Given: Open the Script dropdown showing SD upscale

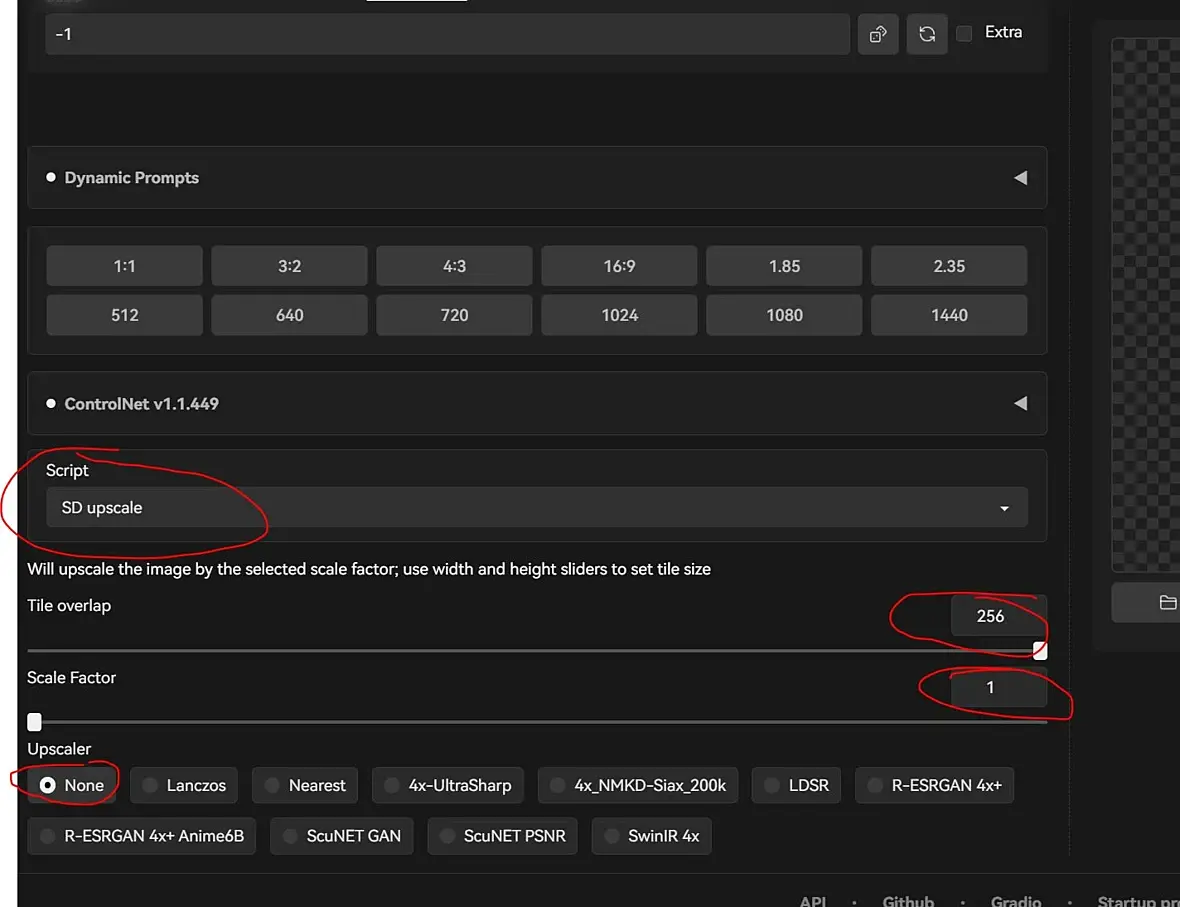Looking at the screenshot, I should [537, 507].
